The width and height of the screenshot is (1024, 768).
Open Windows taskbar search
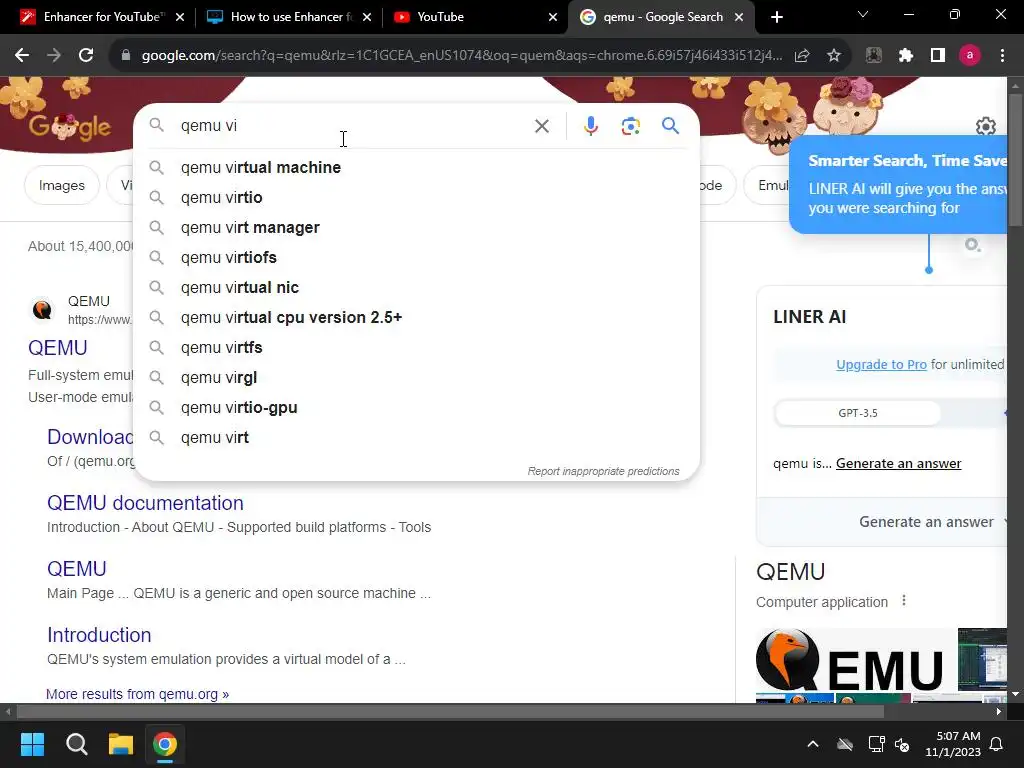point(76,744)
